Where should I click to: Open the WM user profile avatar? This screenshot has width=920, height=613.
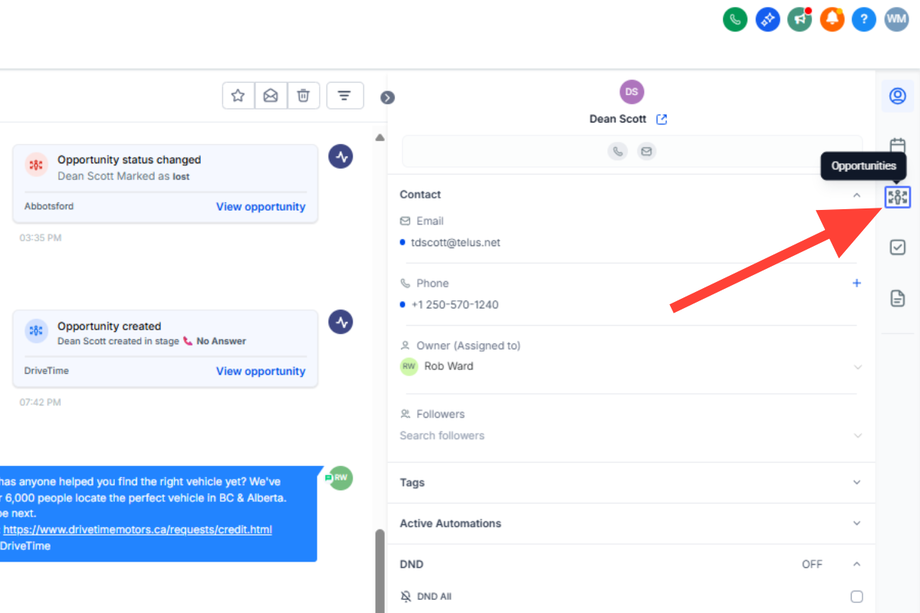point(896,19)
